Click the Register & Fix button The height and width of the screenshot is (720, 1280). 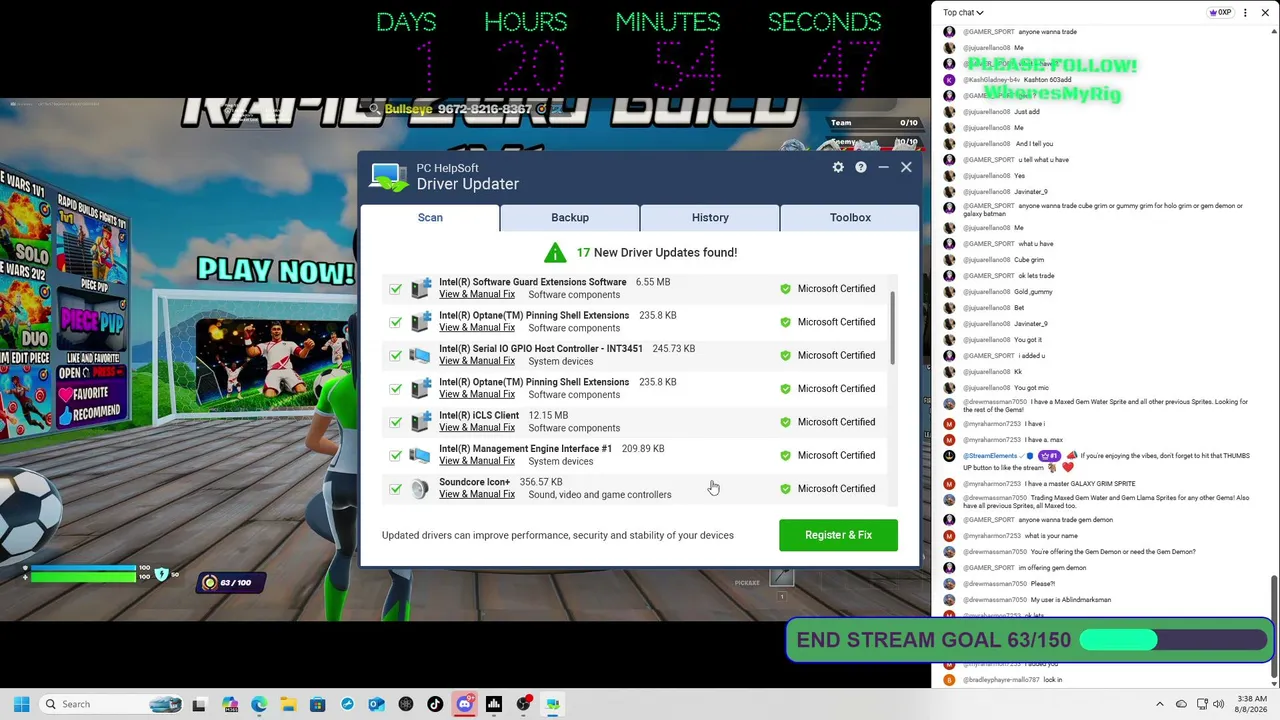[x=838, y=535]
